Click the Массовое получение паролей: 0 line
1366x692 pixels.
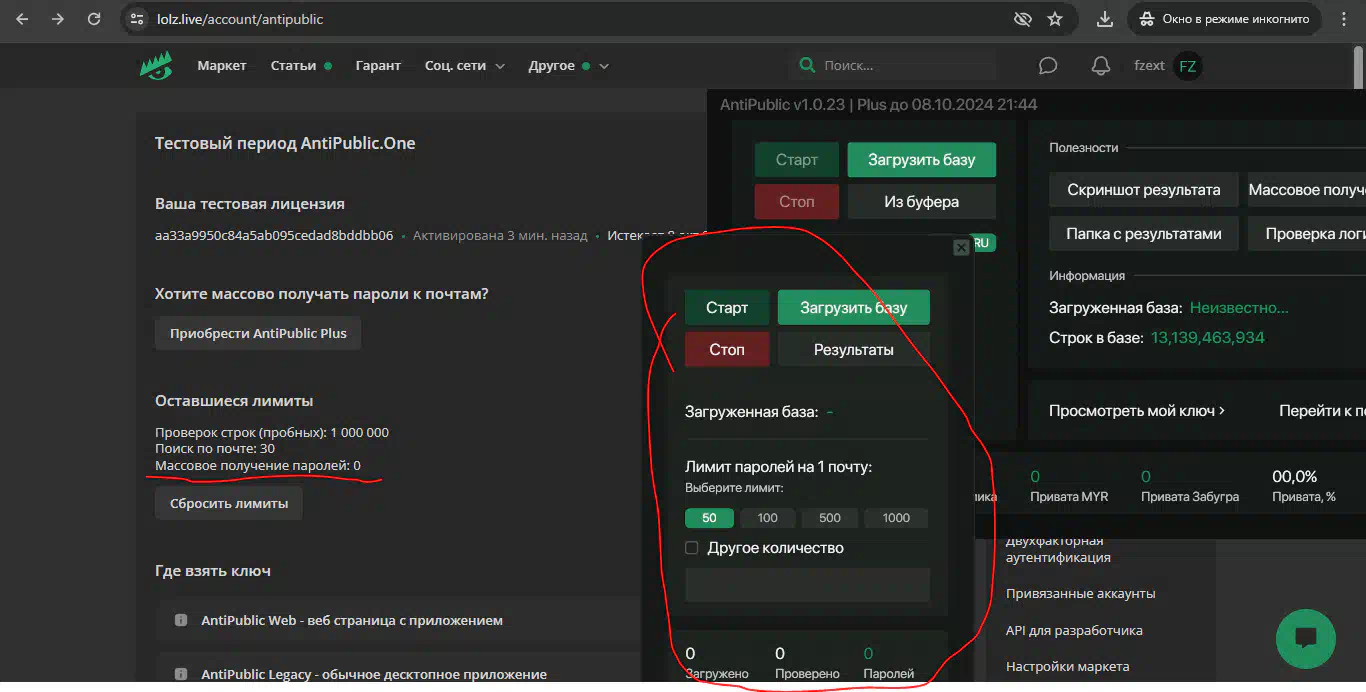258,465
